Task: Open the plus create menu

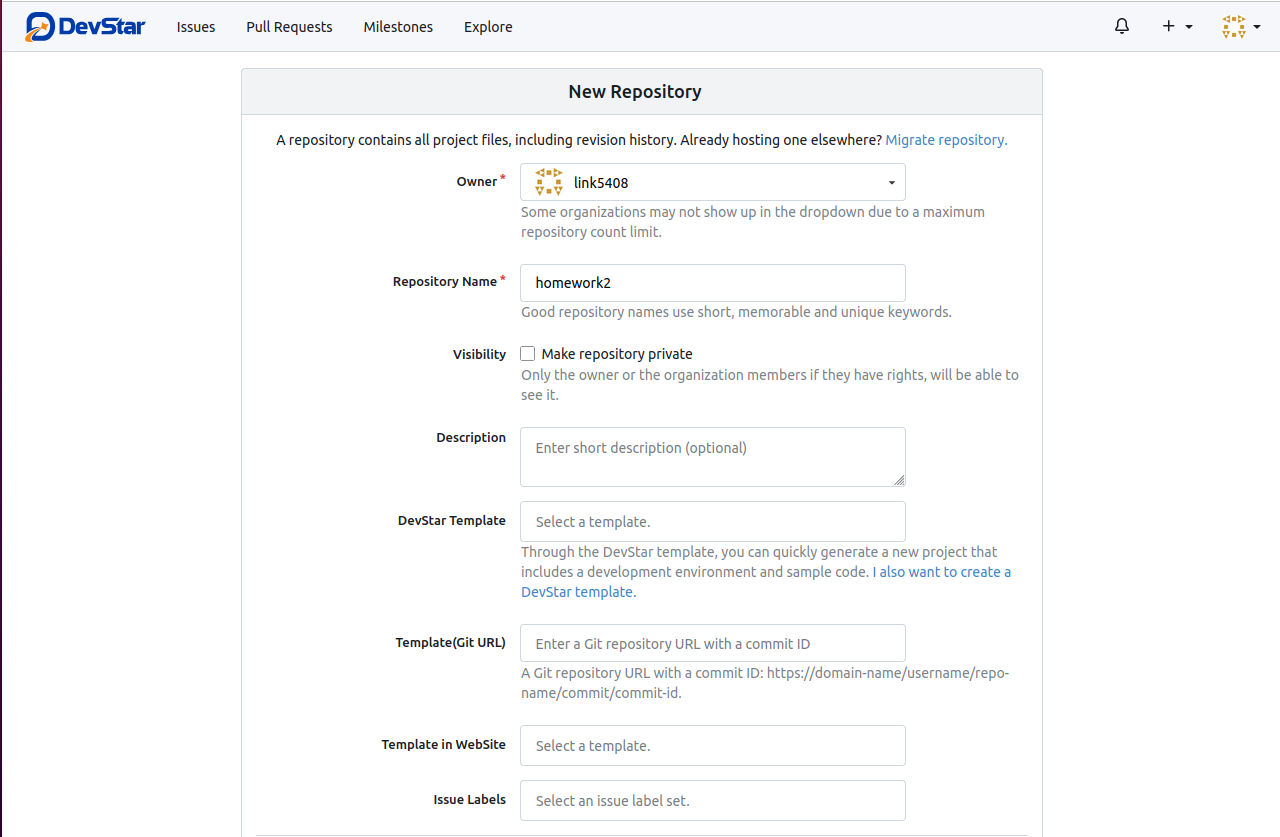Action: point(1177,27)
